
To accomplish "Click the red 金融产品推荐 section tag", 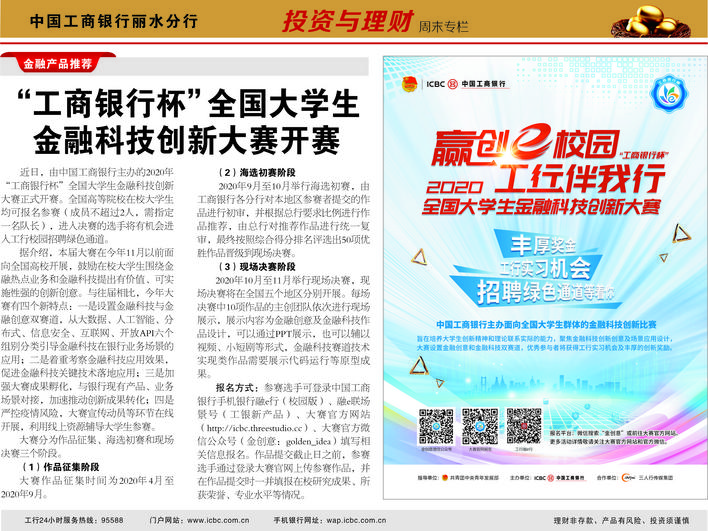I will point(58,64).
